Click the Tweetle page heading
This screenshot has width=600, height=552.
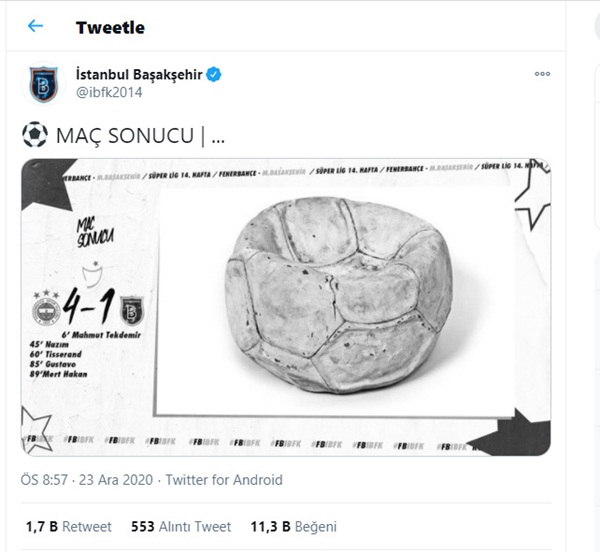[110, 27]
